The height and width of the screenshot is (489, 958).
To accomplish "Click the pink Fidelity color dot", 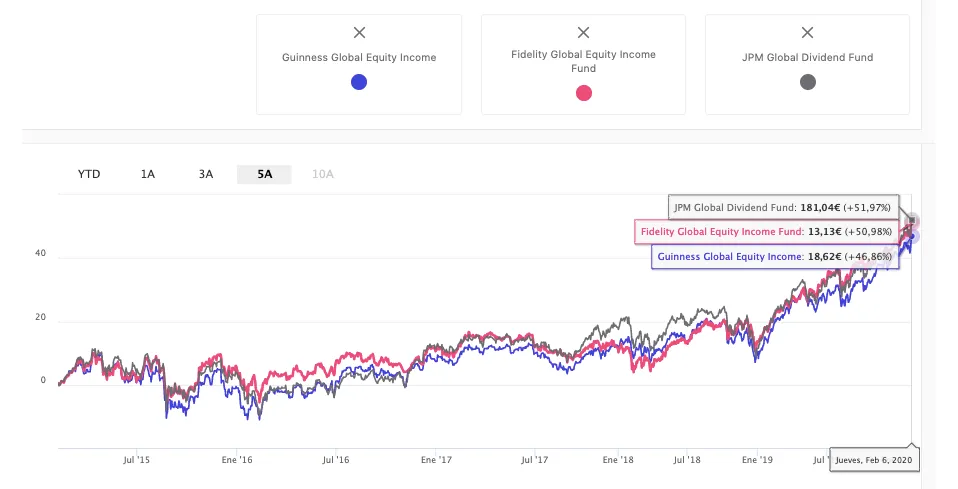I will tap(584, 93).
